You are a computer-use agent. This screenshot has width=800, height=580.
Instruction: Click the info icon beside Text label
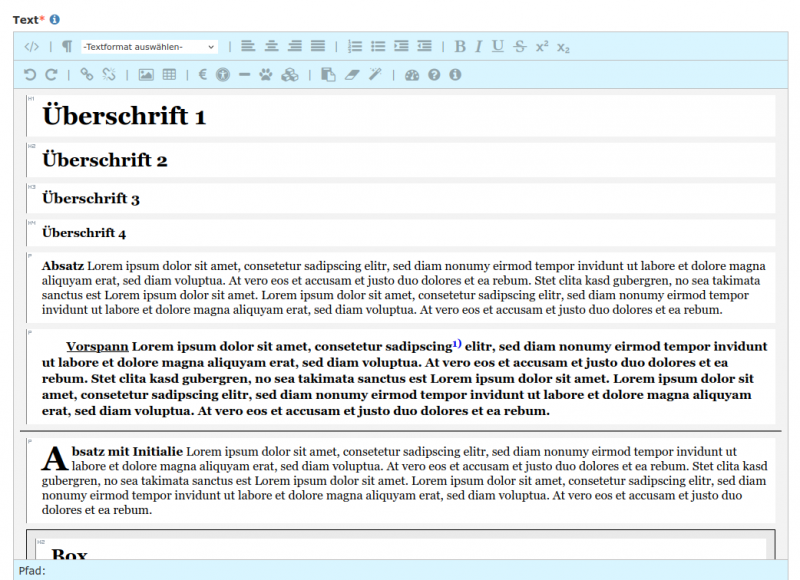coord(54,19)
